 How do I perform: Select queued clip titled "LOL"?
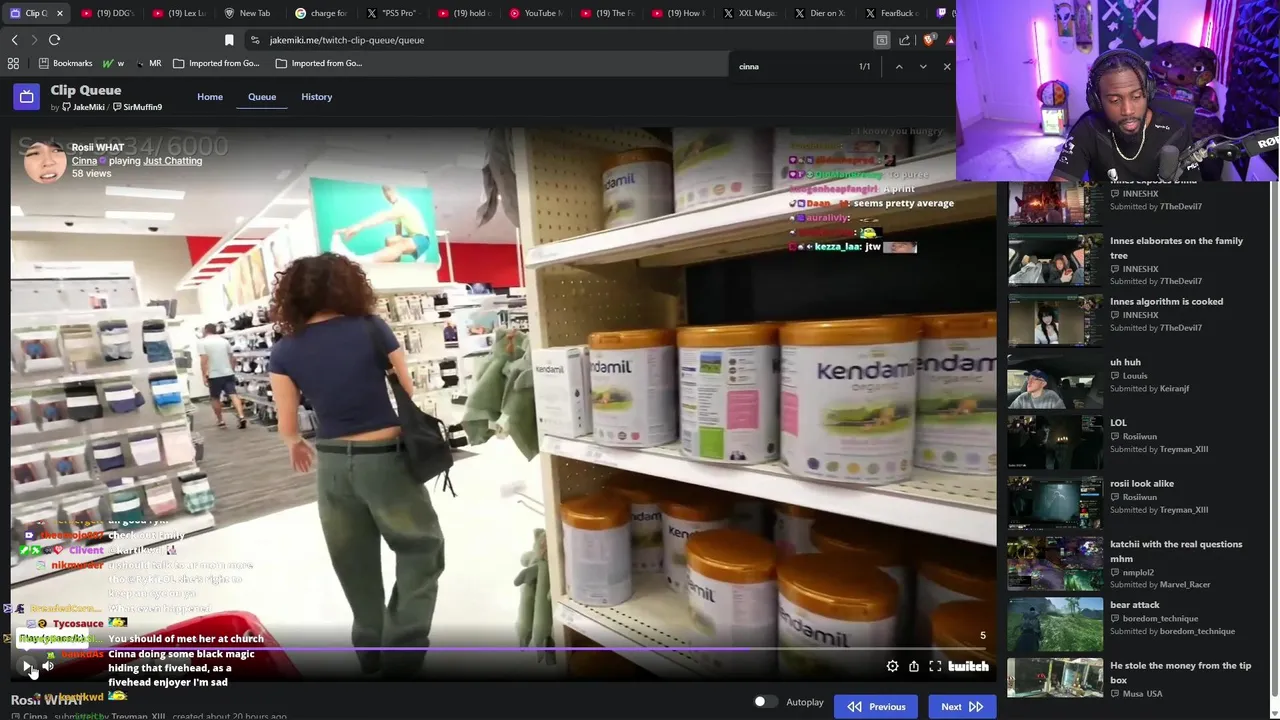tap(1138, 442)
